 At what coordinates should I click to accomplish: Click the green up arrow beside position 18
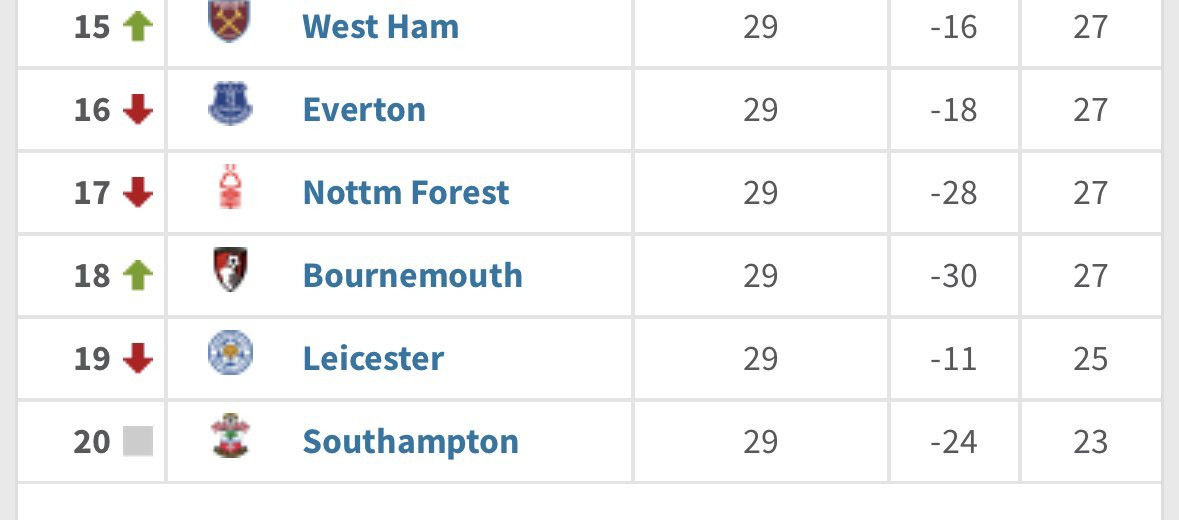tap(138, 275)
